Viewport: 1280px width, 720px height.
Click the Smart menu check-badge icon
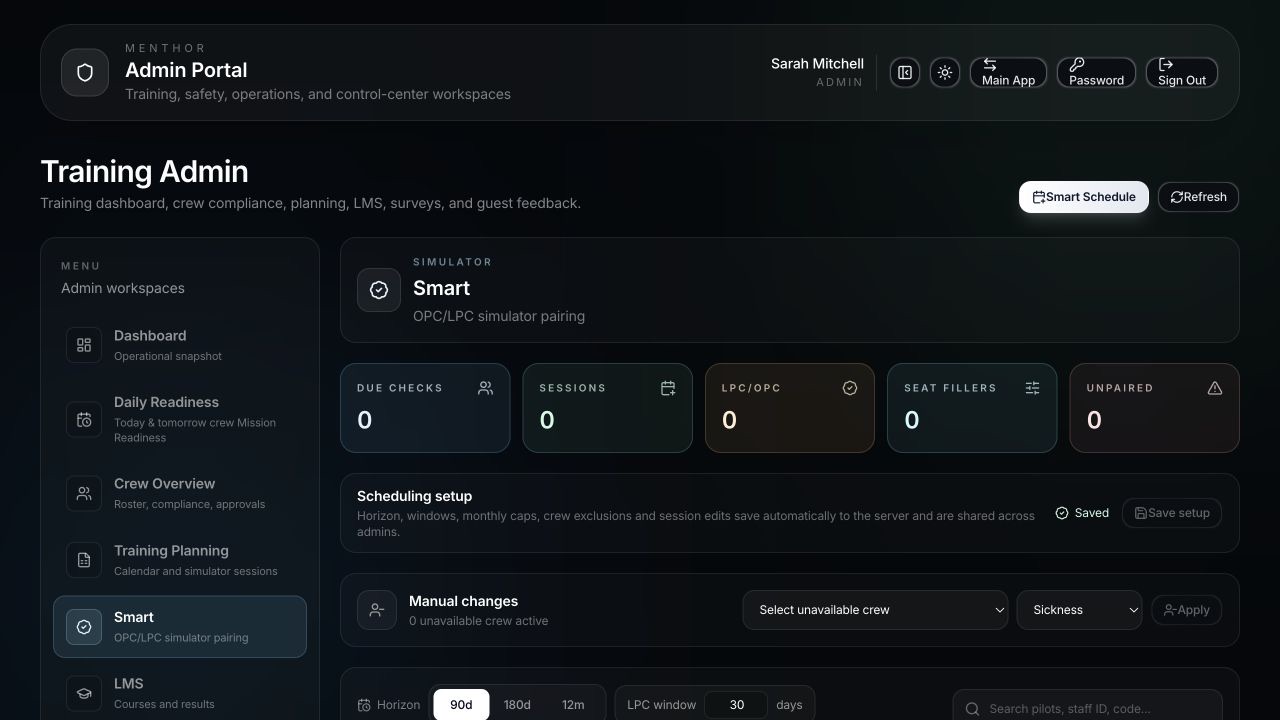(x=84, y=627)
